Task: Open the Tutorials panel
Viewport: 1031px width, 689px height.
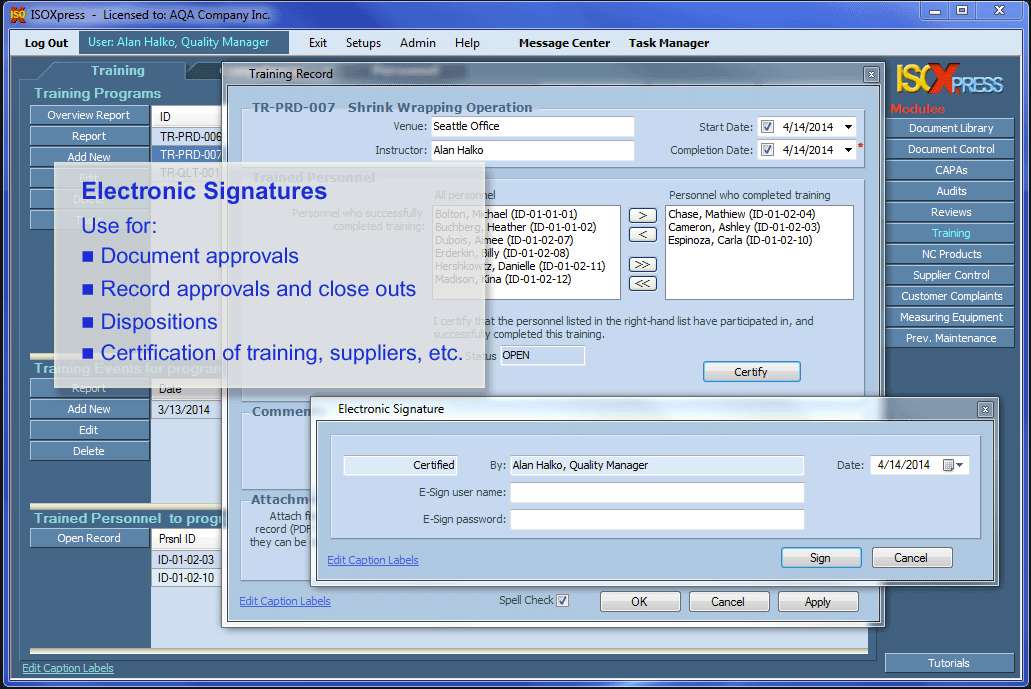Action: coord(948,662)
